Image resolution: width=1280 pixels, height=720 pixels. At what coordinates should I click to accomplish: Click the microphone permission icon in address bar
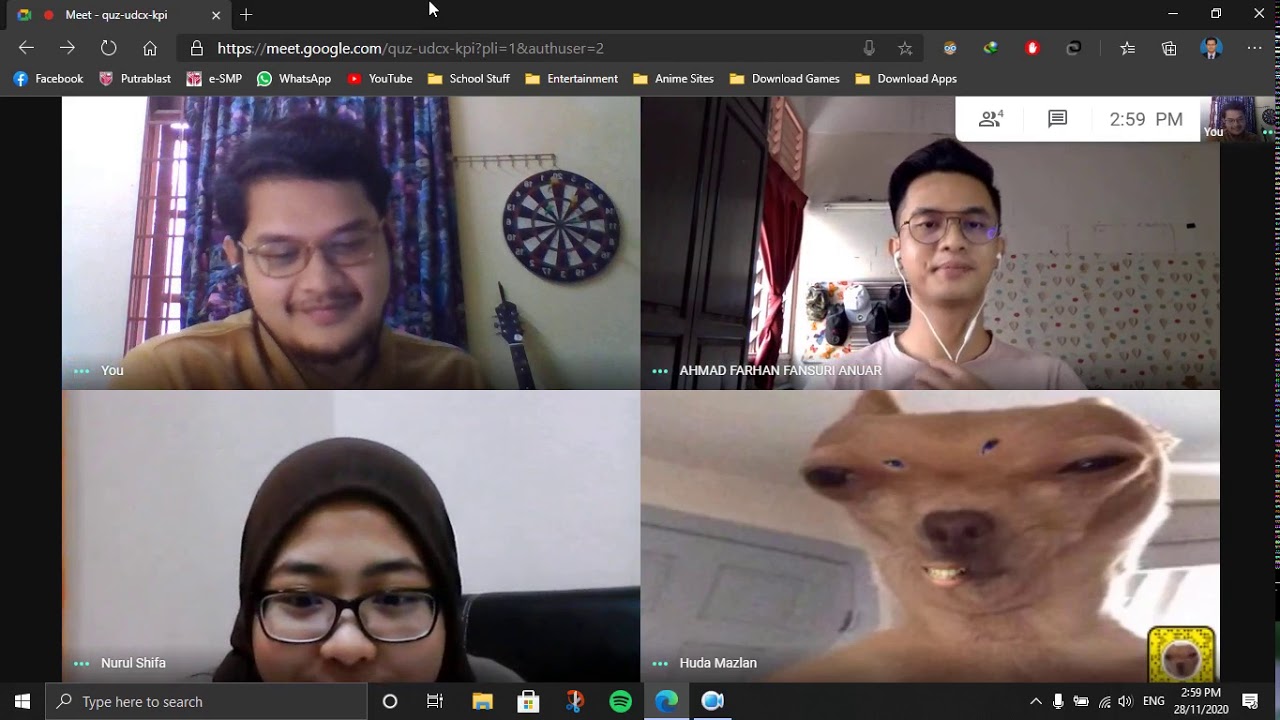click(869, 48)
